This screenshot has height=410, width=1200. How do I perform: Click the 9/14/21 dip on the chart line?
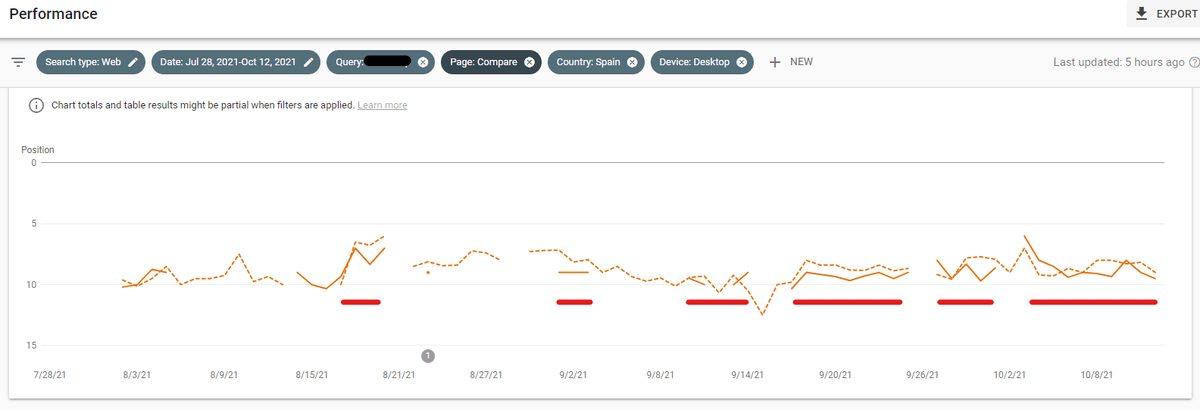(x=762, y=314)
